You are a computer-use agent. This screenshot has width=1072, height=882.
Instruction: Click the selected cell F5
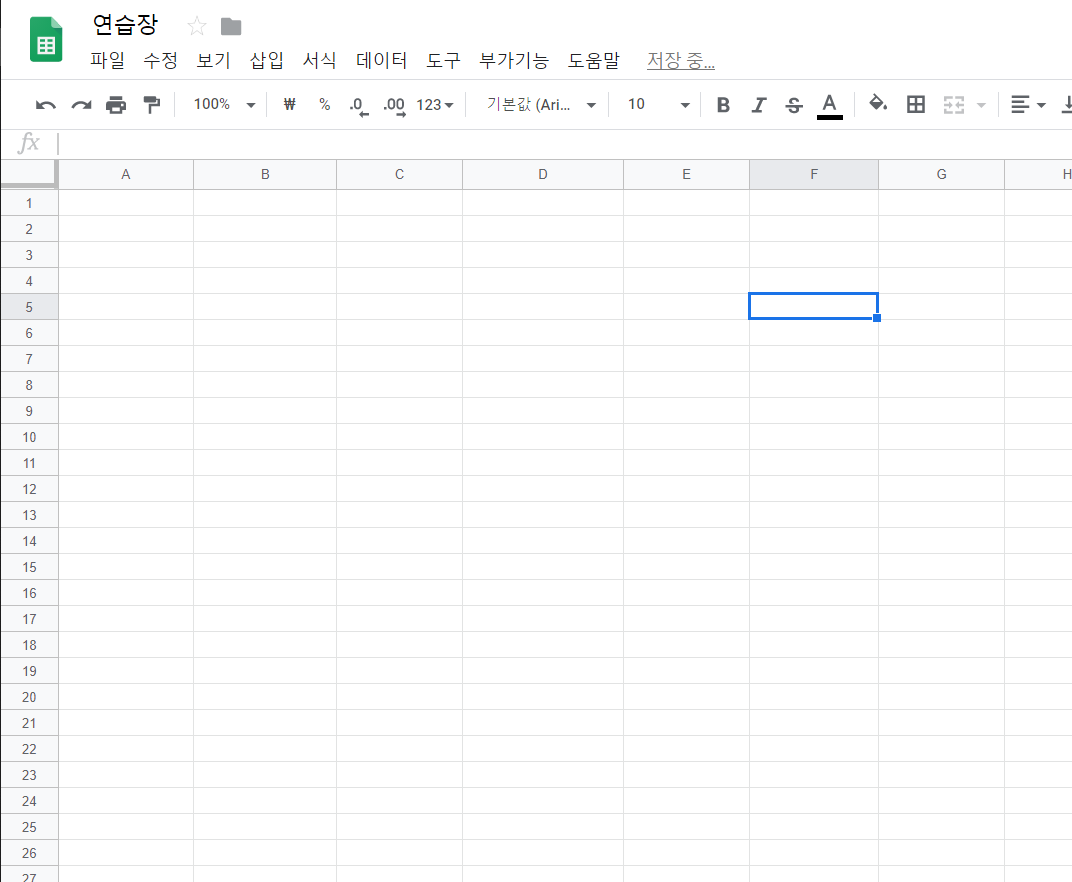coord(814,306)
